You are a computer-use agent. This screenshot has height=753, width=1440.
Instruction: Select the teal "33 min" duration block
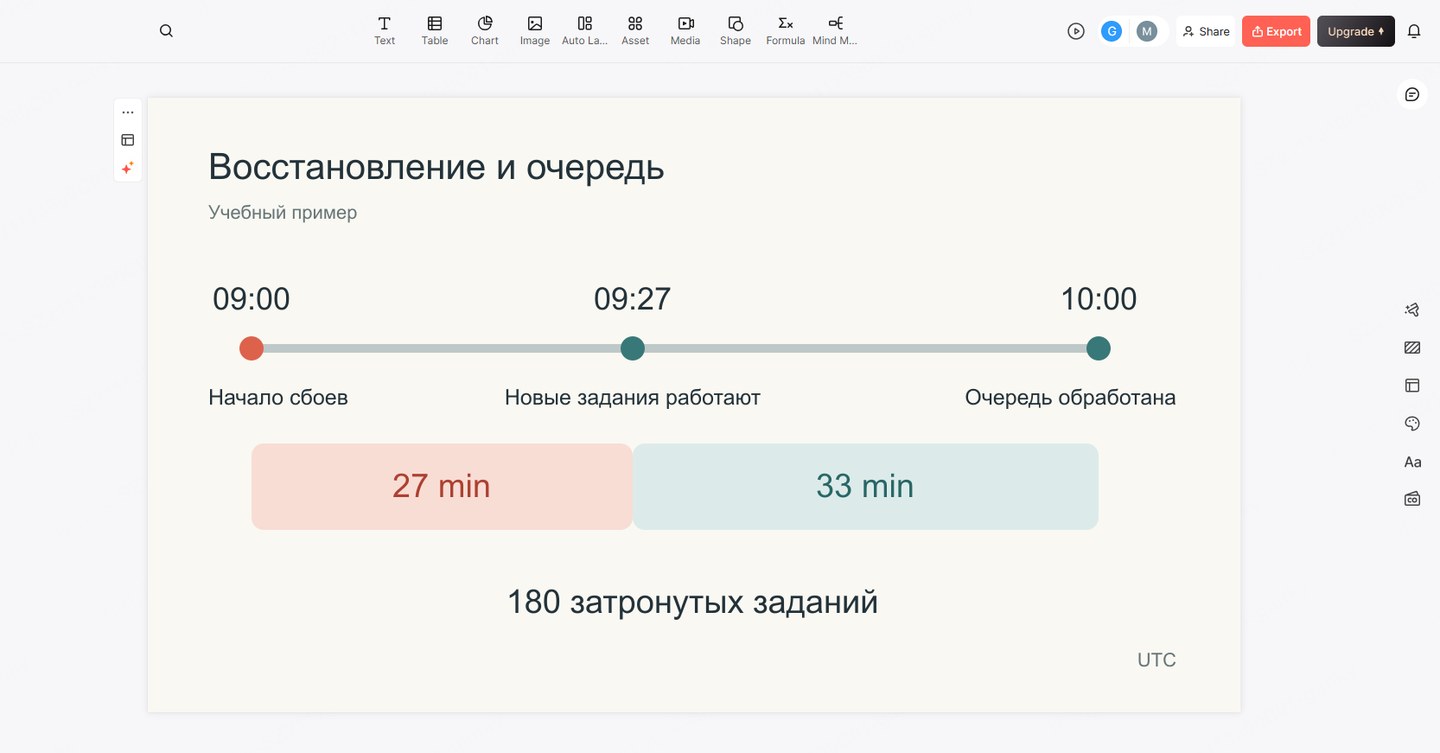coord(865,486)
